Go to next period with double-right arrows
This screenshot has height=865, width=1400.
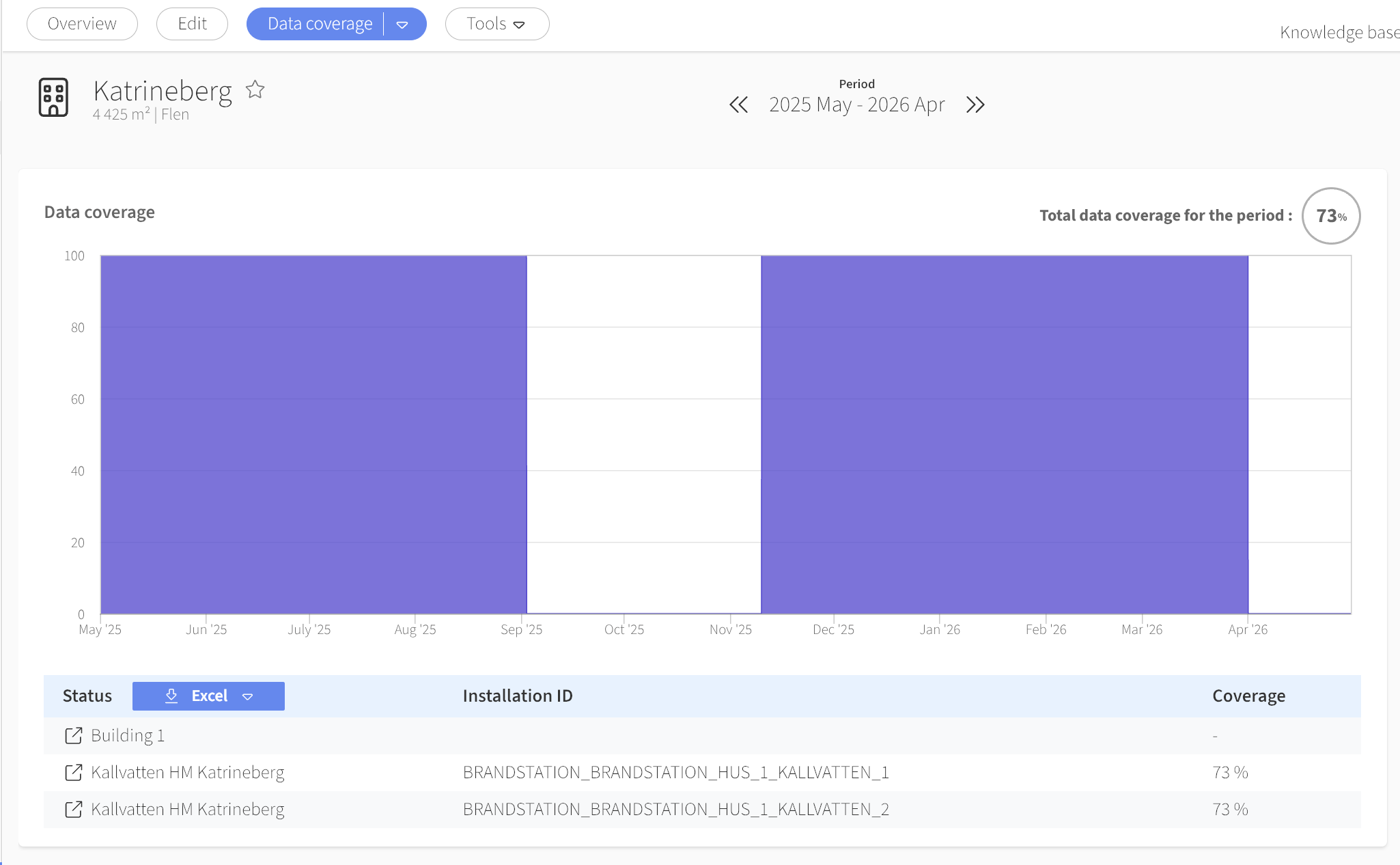click(x=975, y=105)
